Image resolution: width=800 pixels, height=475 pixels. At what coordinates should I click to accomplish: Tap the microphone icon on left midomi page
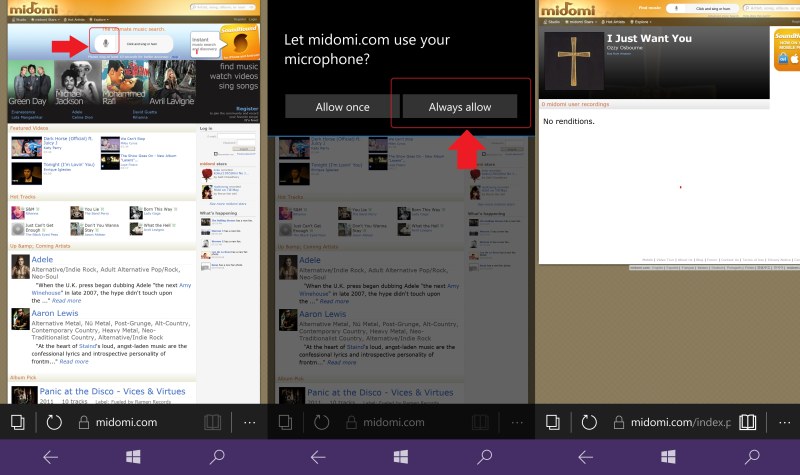click(x=106, y=43)
